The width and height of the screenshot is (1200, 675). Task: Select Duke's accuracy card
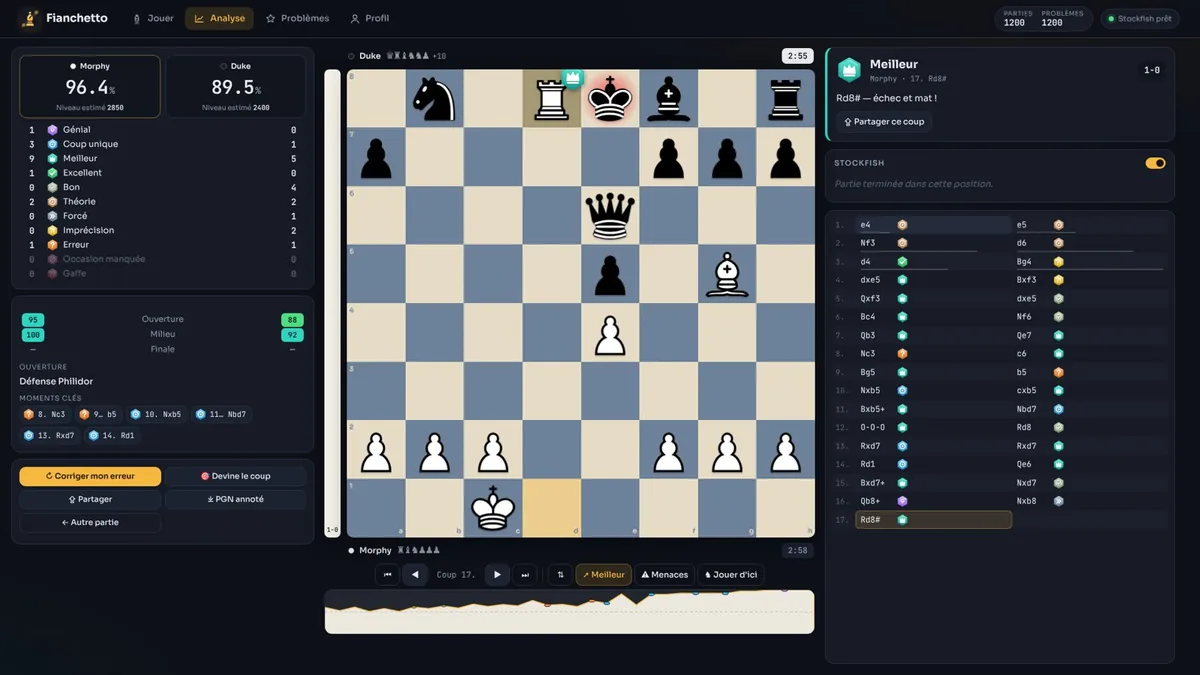(236, 86)
